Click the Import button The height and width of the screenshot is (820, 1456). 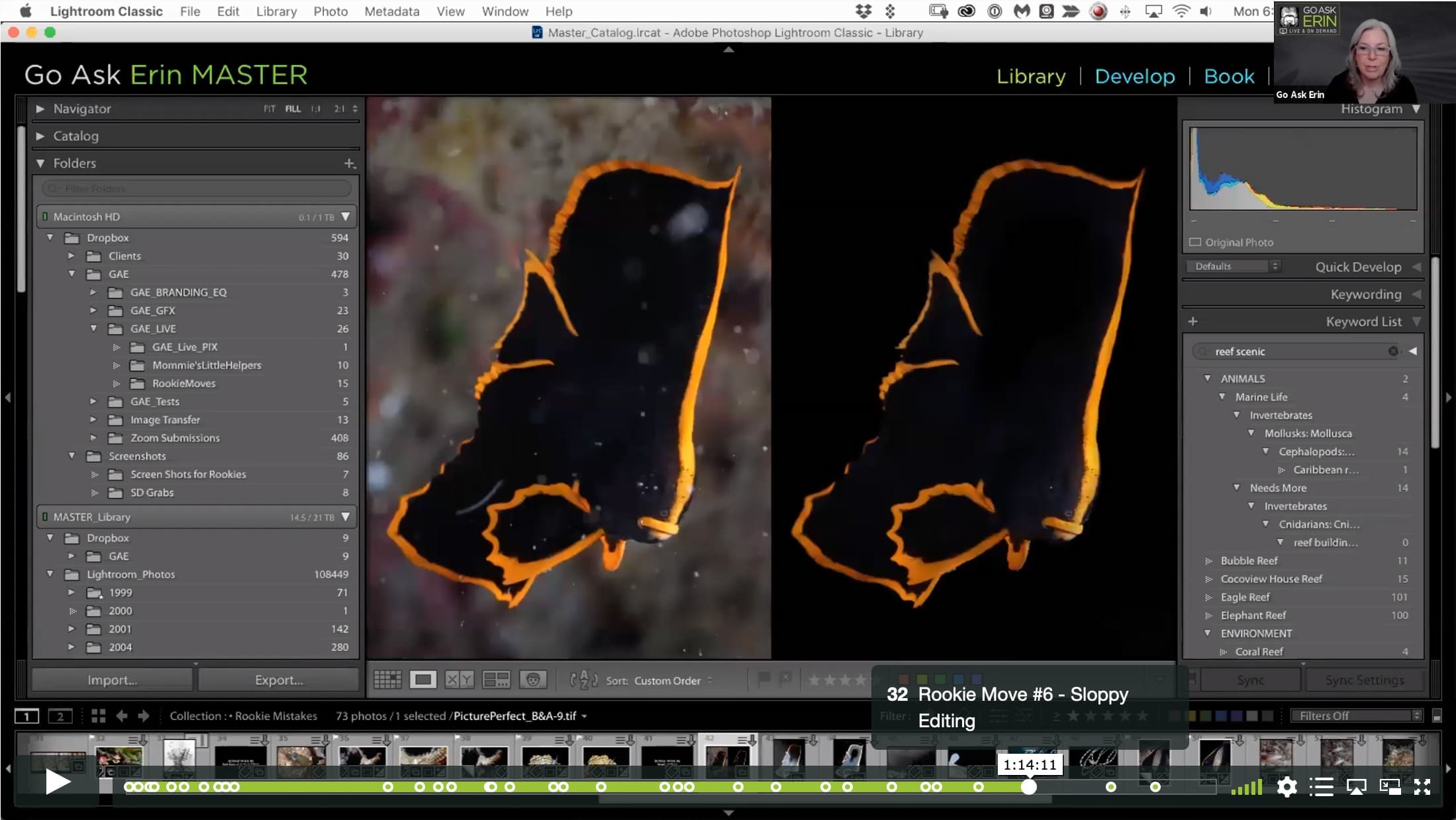pos(113,680)
